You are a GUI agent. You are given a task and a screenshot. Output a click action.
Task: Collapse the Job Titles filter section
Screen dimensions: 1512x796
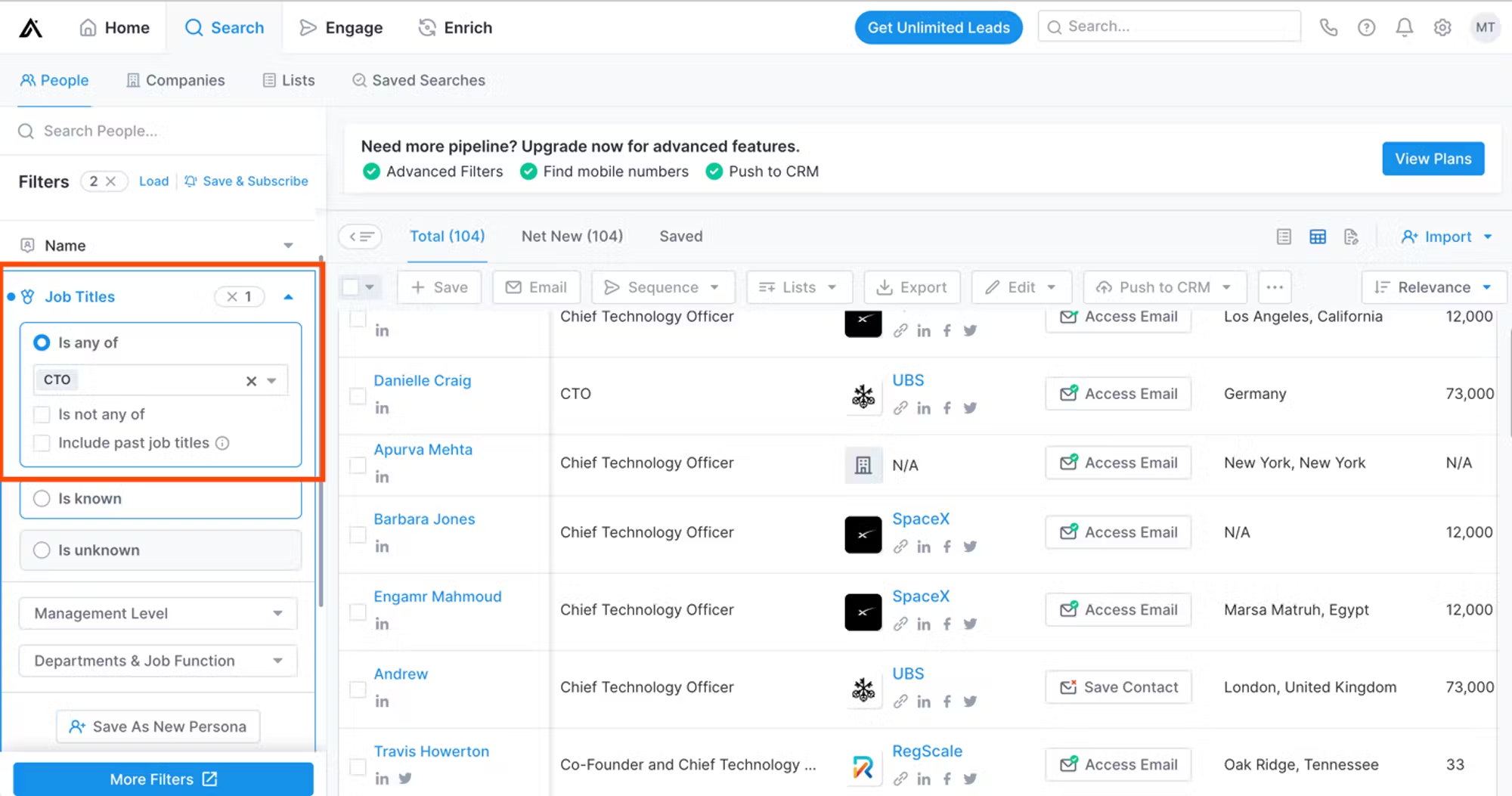[x=288, y=296]
